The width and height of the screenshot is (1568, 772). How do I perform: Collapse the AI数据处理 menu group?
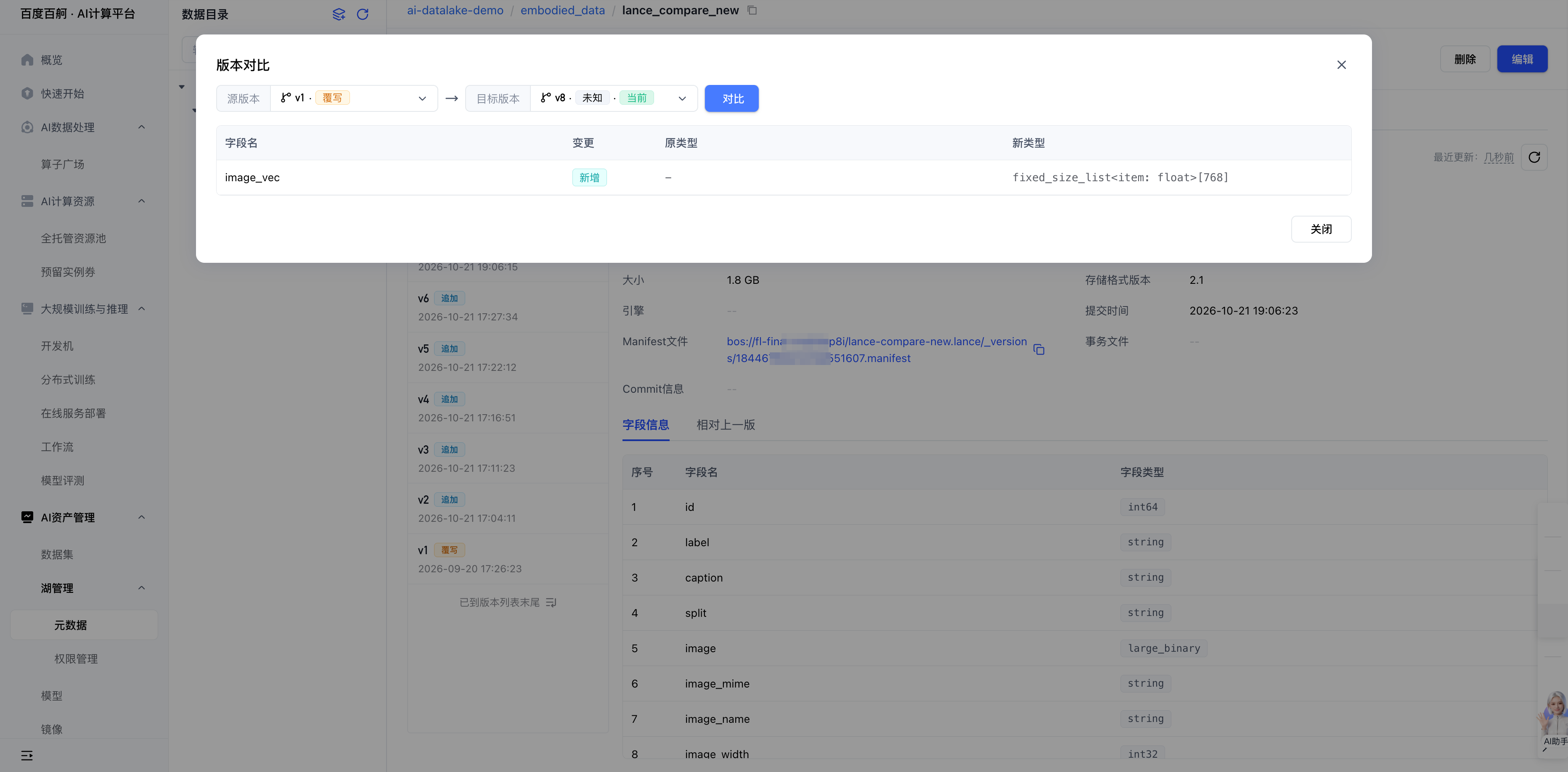[142, 127]
